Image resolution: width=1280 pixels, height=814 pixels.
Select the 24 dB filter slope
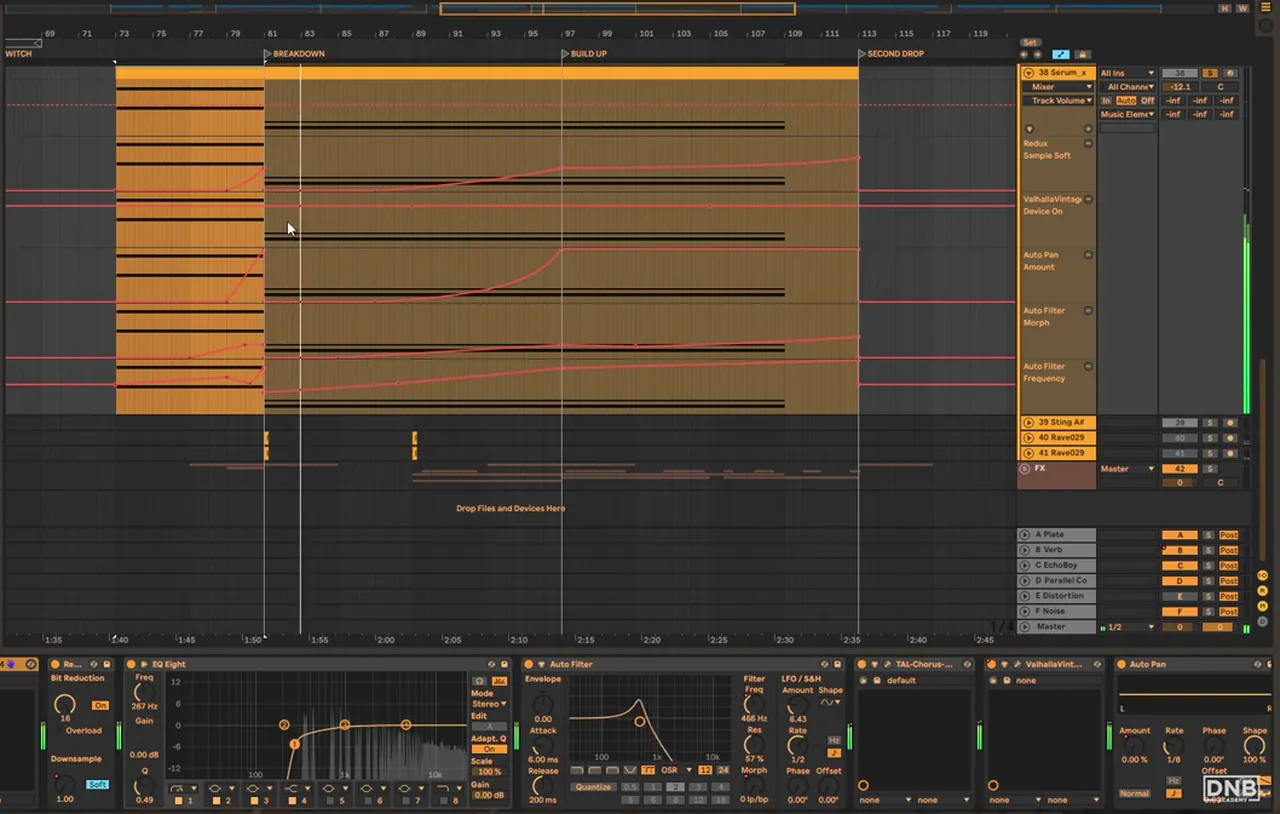(723, 770)
